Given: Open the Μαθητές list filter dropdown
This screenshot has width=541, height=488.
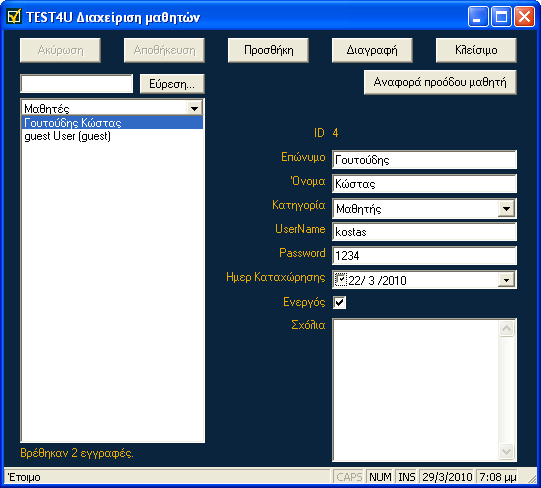Looking at the screenshot, I should (x=195, y=108).
